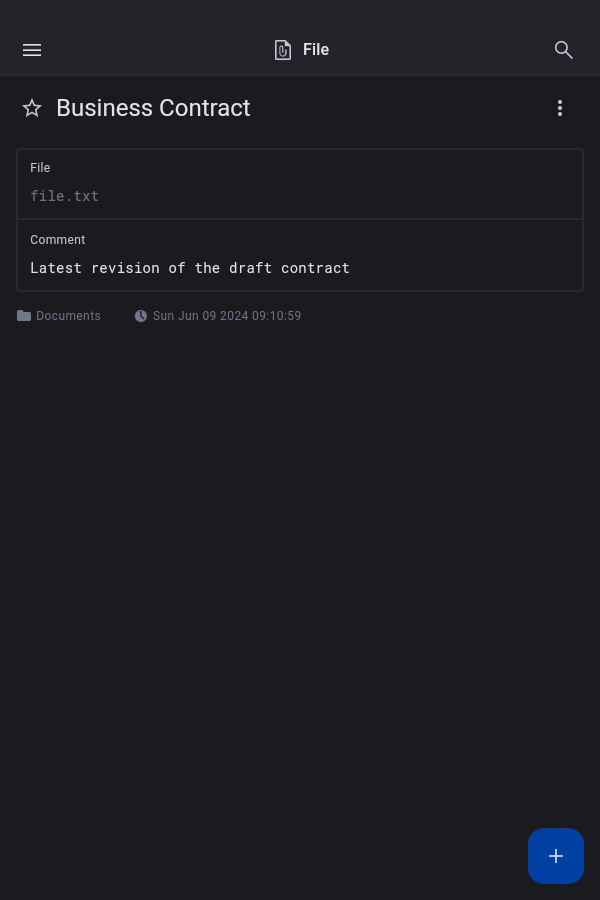Select the Business Contract title
The image size is (600, 900).
(x=153, y=108)
